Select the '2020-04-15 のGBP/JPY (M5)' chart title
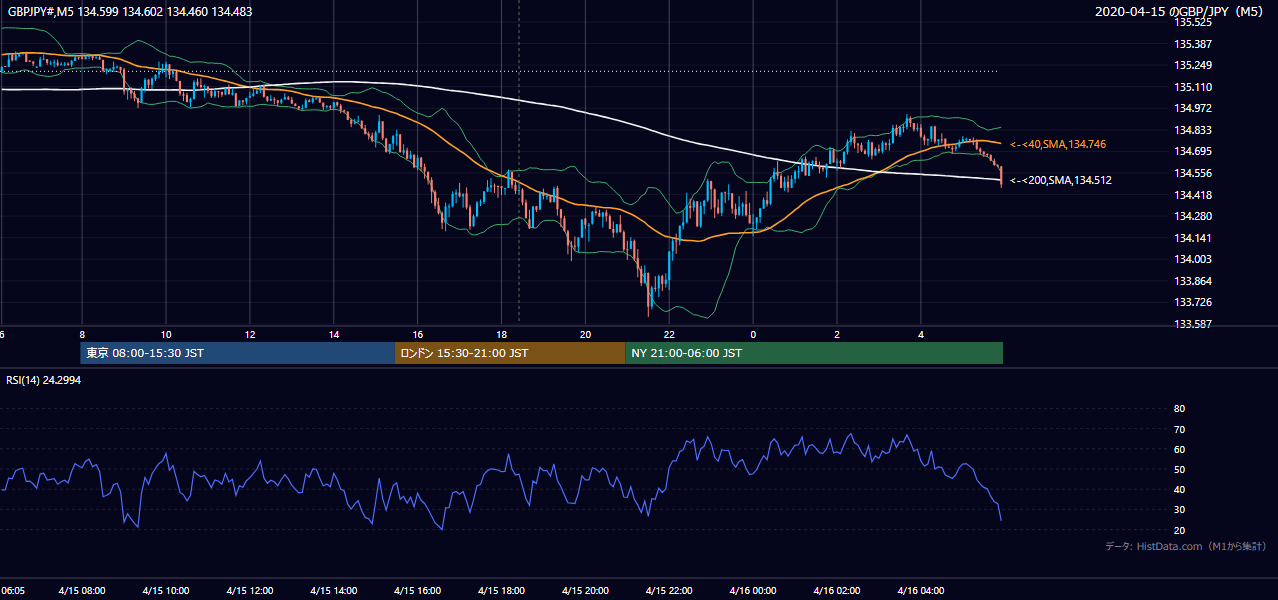1278x600 pixels. [x=1180, y=11]
